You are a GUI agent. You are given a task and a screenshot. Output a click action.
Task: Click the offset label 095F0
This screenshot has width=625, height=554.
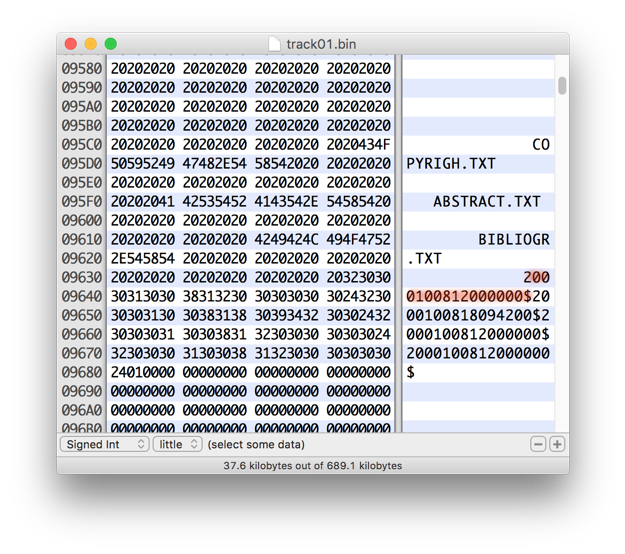[82, 201]
